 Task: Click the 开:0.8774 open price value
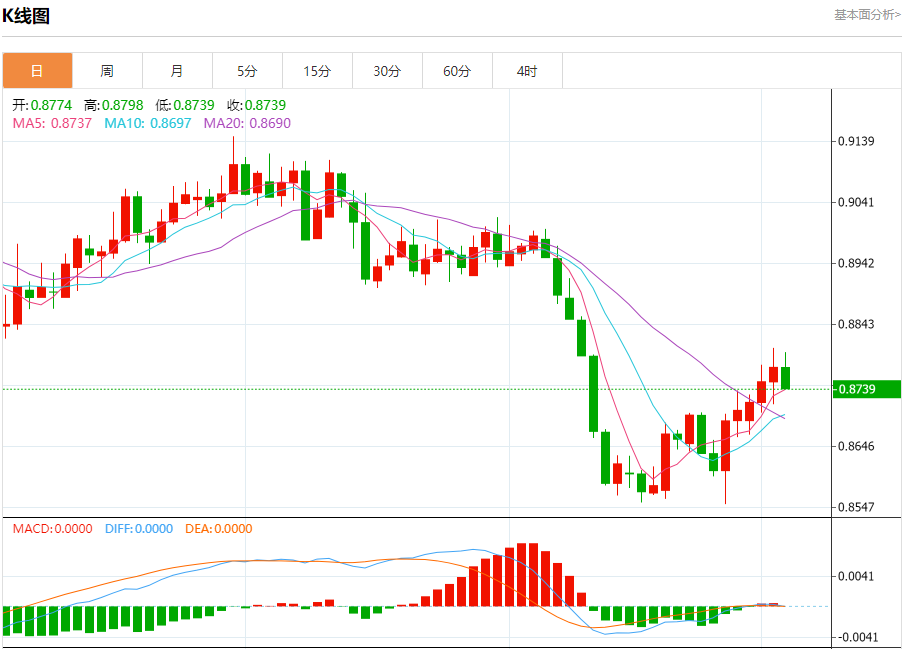(x=42, y=105)
